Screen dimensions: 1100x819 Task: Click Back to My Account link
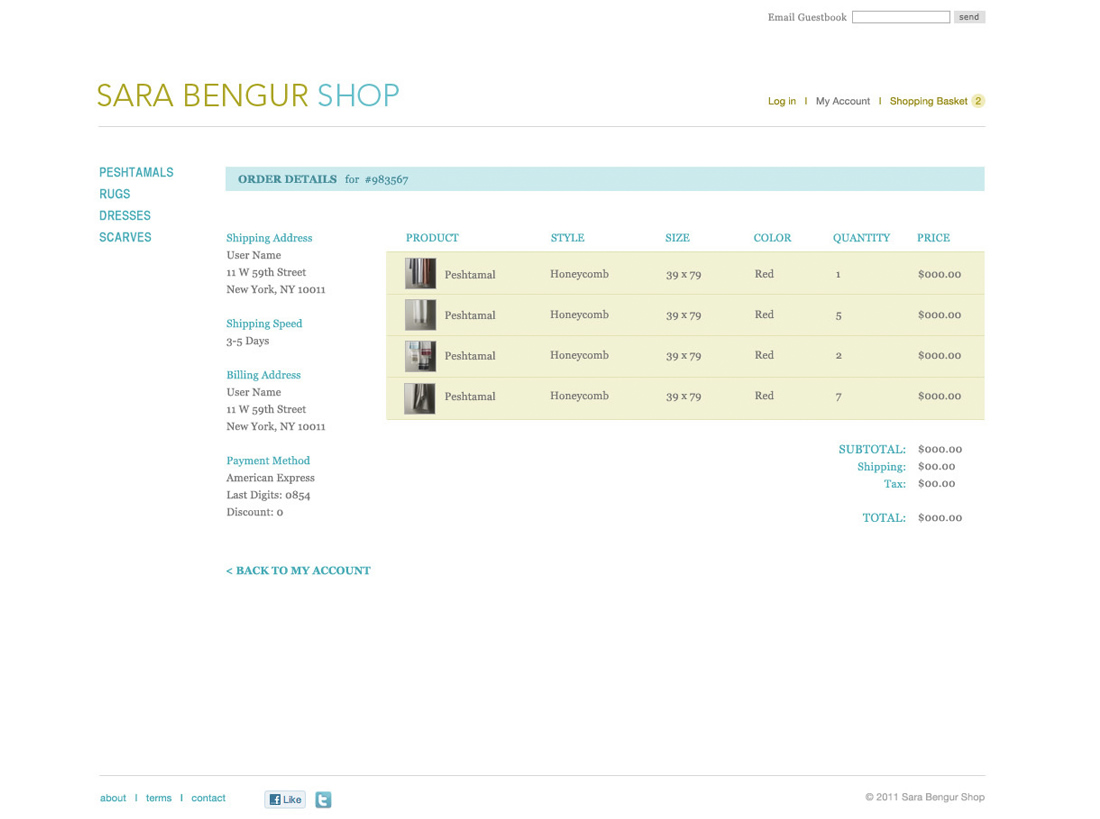coord(298,571)
